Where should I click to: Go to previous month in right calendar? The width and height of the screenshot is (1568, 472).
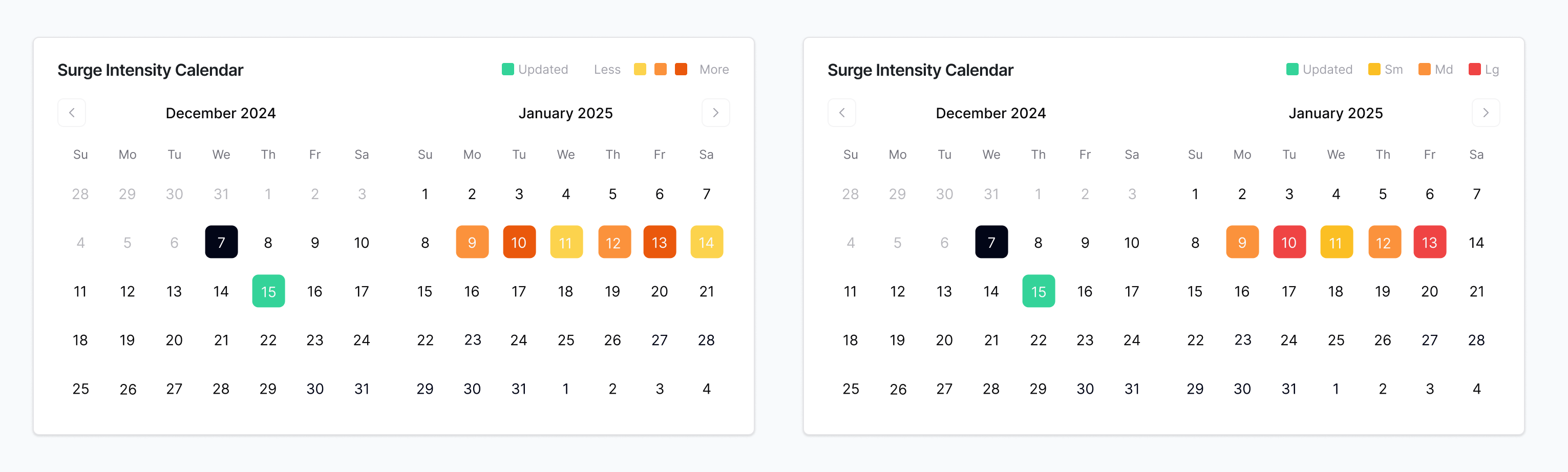click(842, 113)
